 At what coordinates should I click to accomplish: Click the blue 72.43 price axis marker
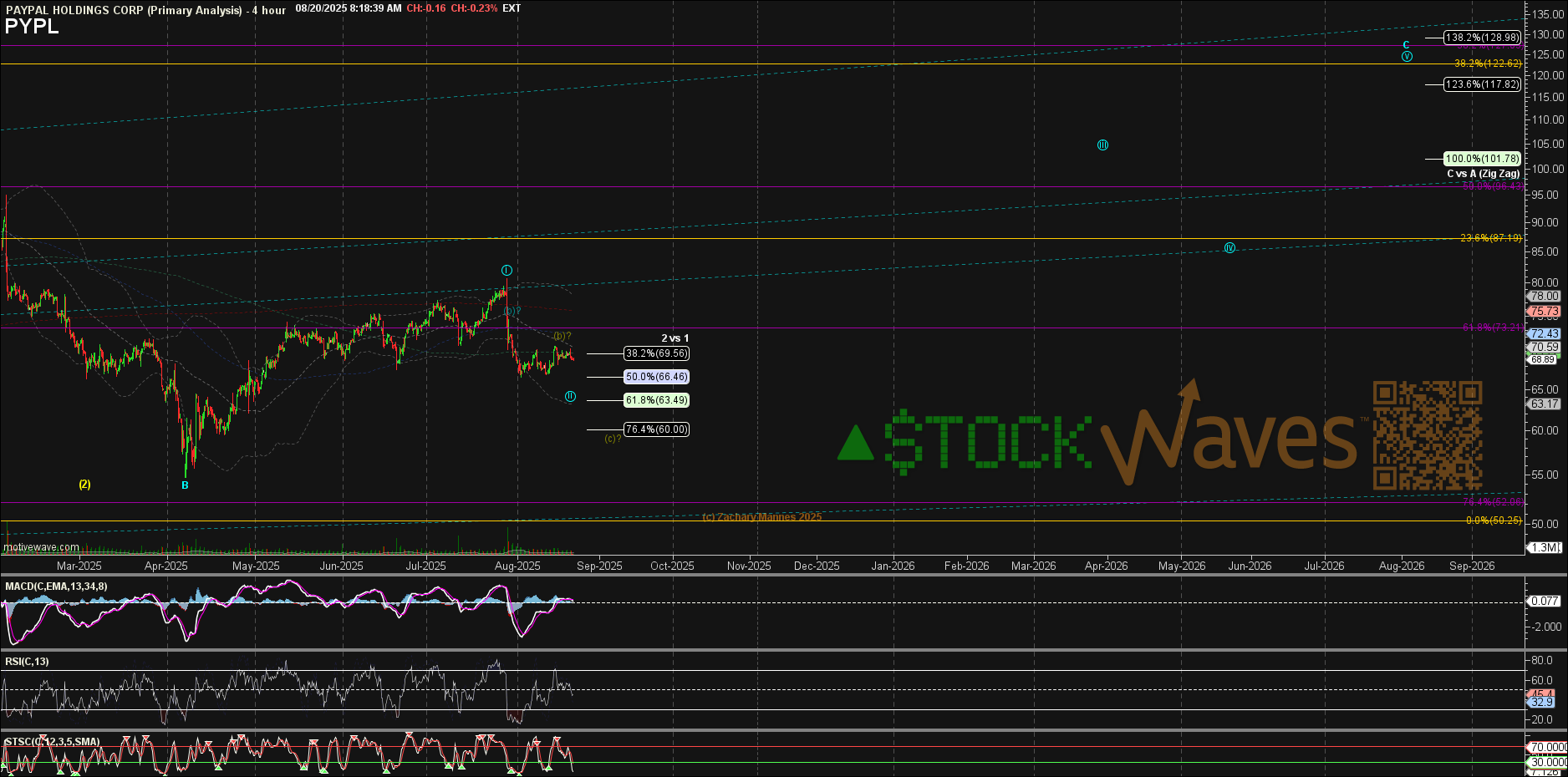pyautogui.click(x=1544, y=334)
